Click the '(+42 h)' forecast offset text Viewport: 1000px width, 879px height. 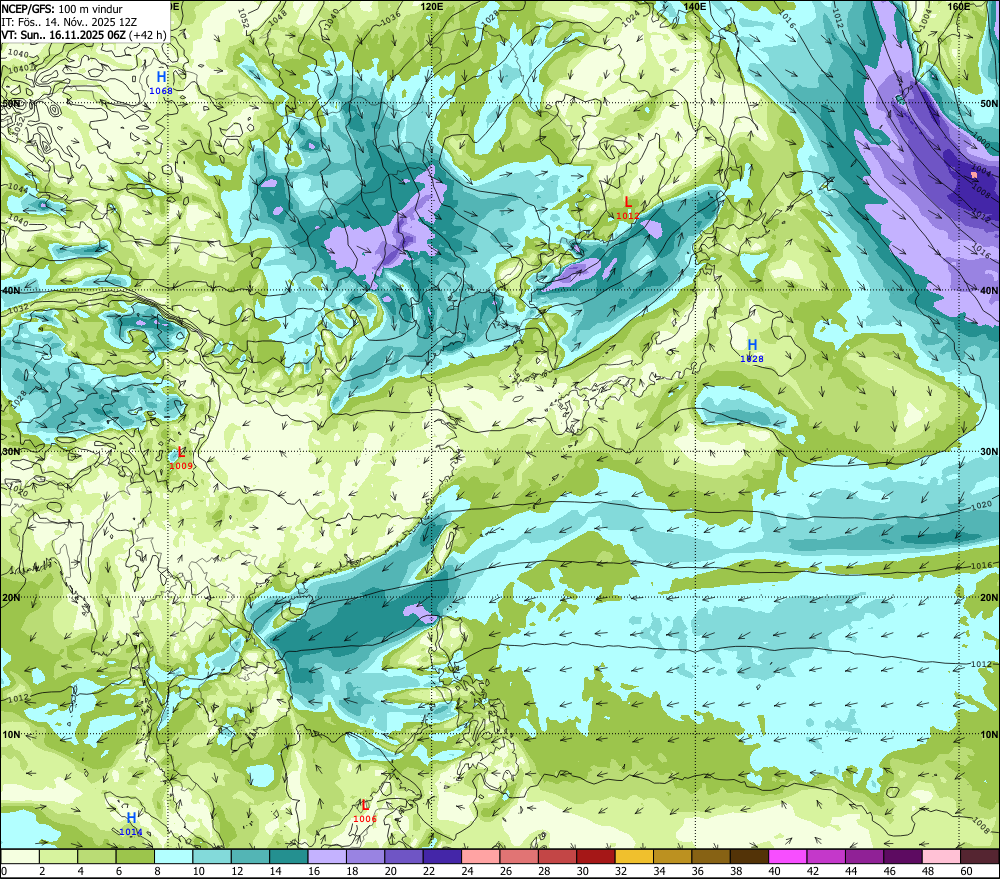pos(148,34)
